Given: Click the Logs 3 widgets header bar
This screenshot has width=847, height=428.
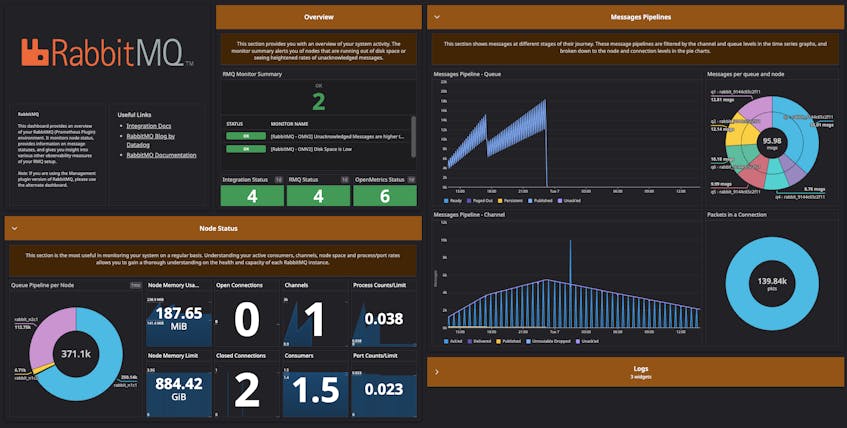Looking at the screenshot, I should click(635, 372).
